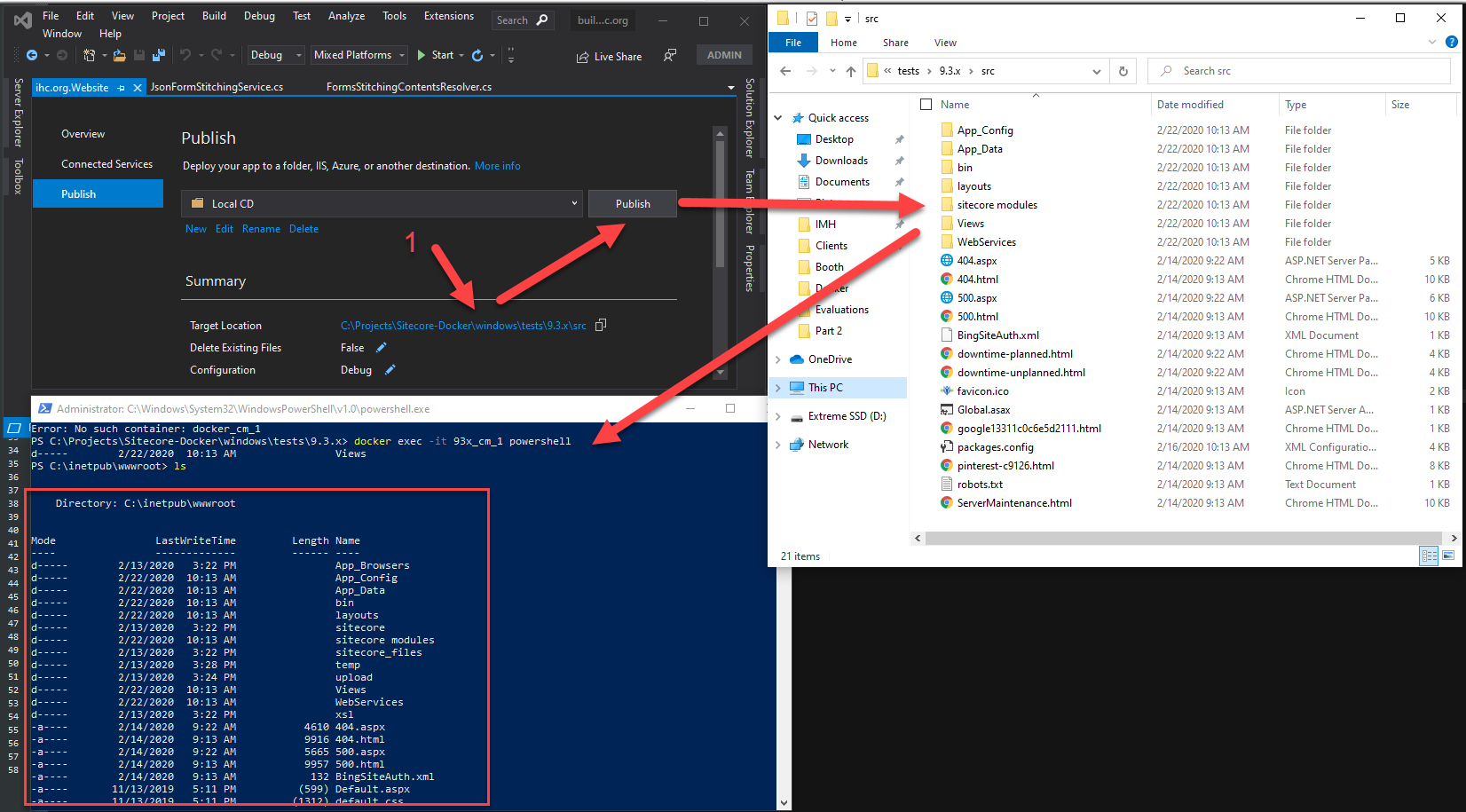Select the sitecore modules folder in Explorer

(x=997, y=205)
